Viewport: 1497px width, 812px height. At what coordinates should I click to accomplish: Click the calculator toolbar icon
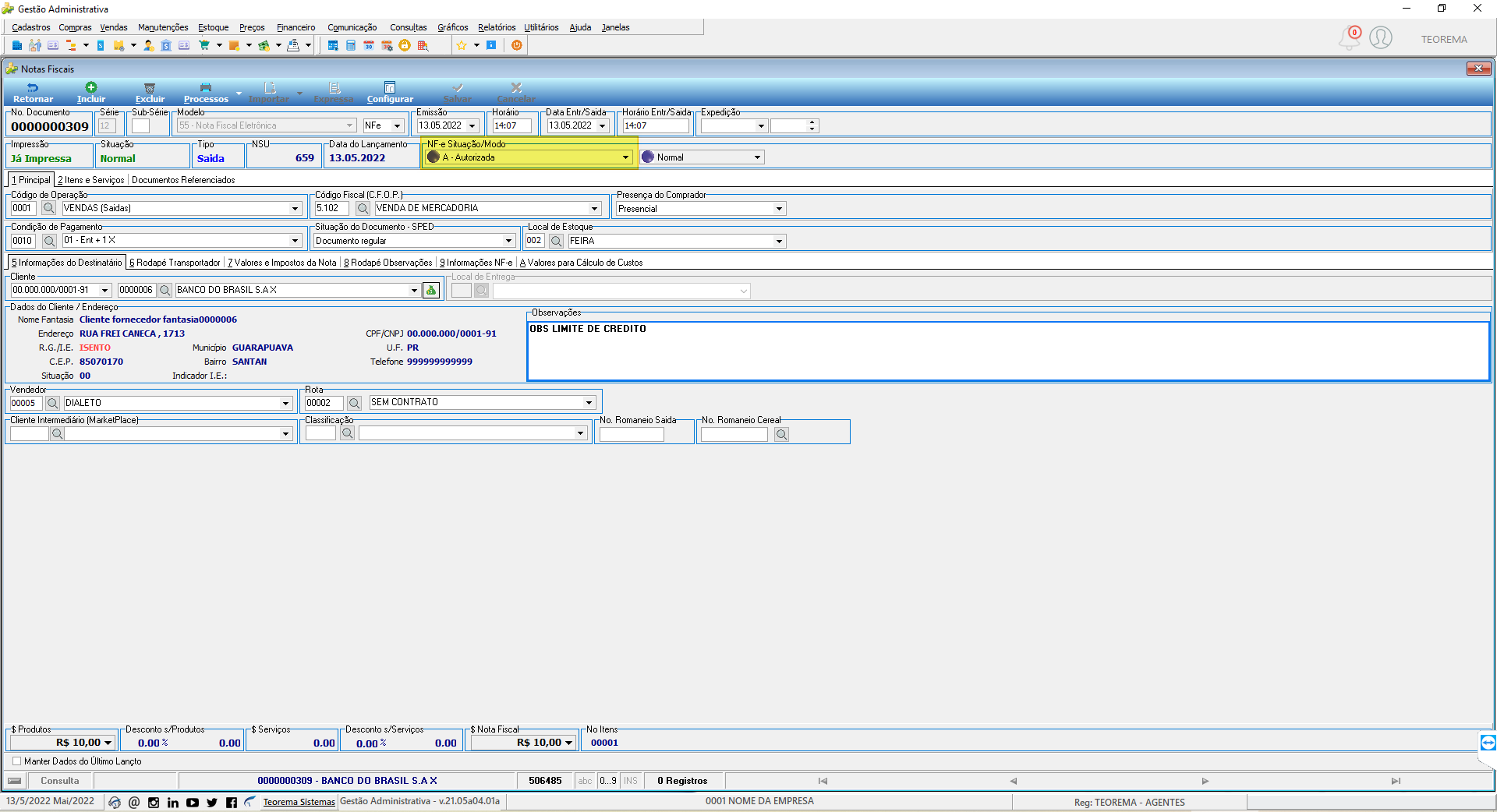click(351, 45)
